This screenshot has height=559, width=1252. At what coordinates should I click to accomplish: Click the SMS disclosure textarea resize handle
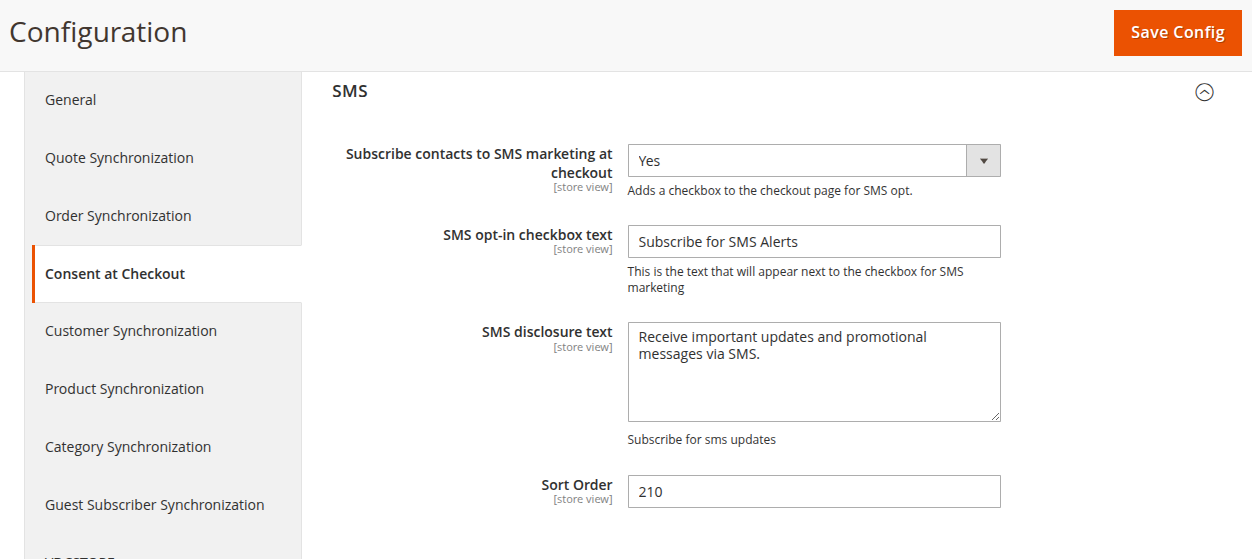tap(994, 415)
